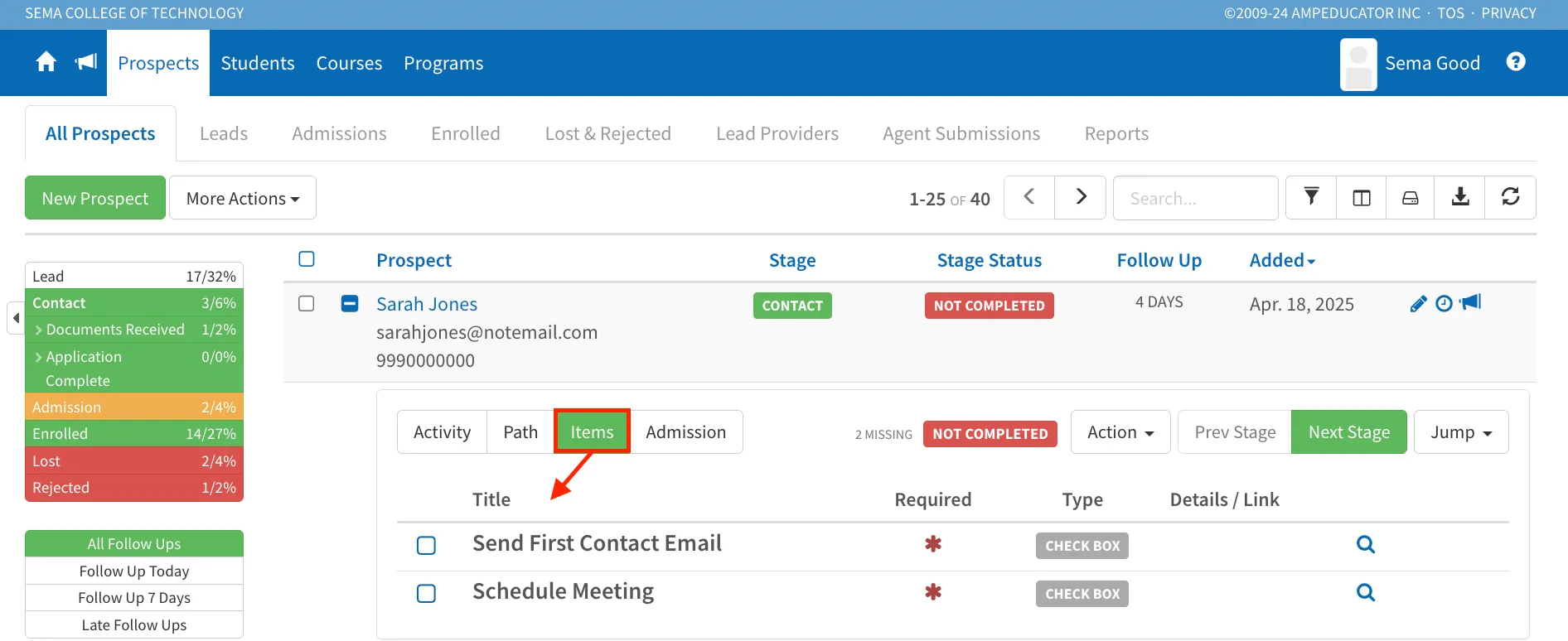This screenshot has height=641, width=1568.
Task: Click the Next Stage button
Action: pyautogui.click(x=1349, y=432)
